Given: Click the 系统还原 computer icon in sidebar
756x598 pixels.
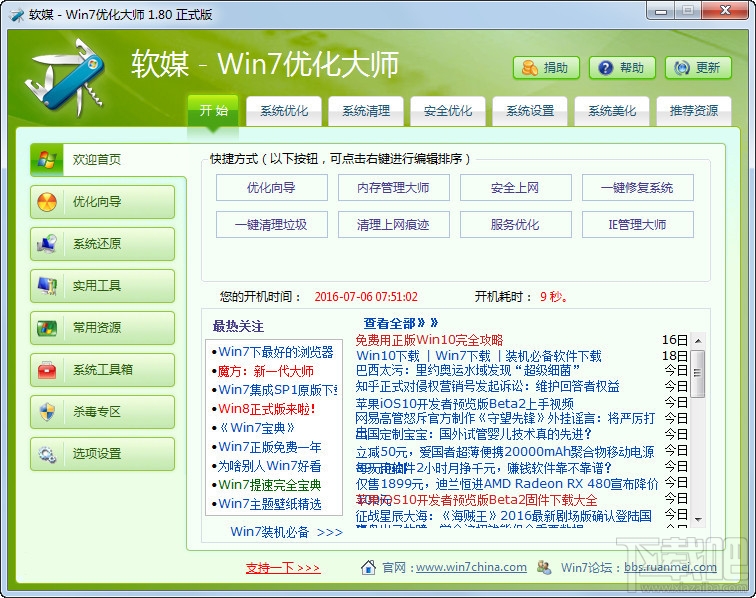Looking at the screenshot, I should 47,244.
